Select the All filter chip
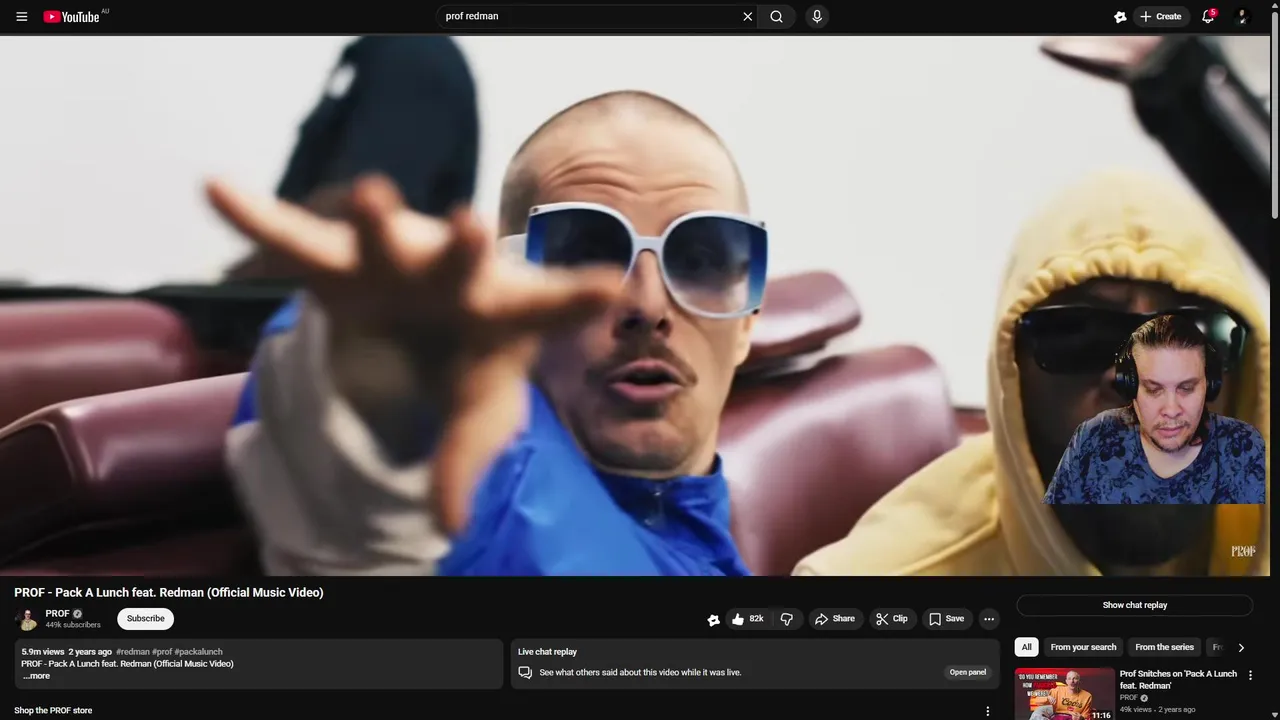1280x720 pixels. point(1026,647)
